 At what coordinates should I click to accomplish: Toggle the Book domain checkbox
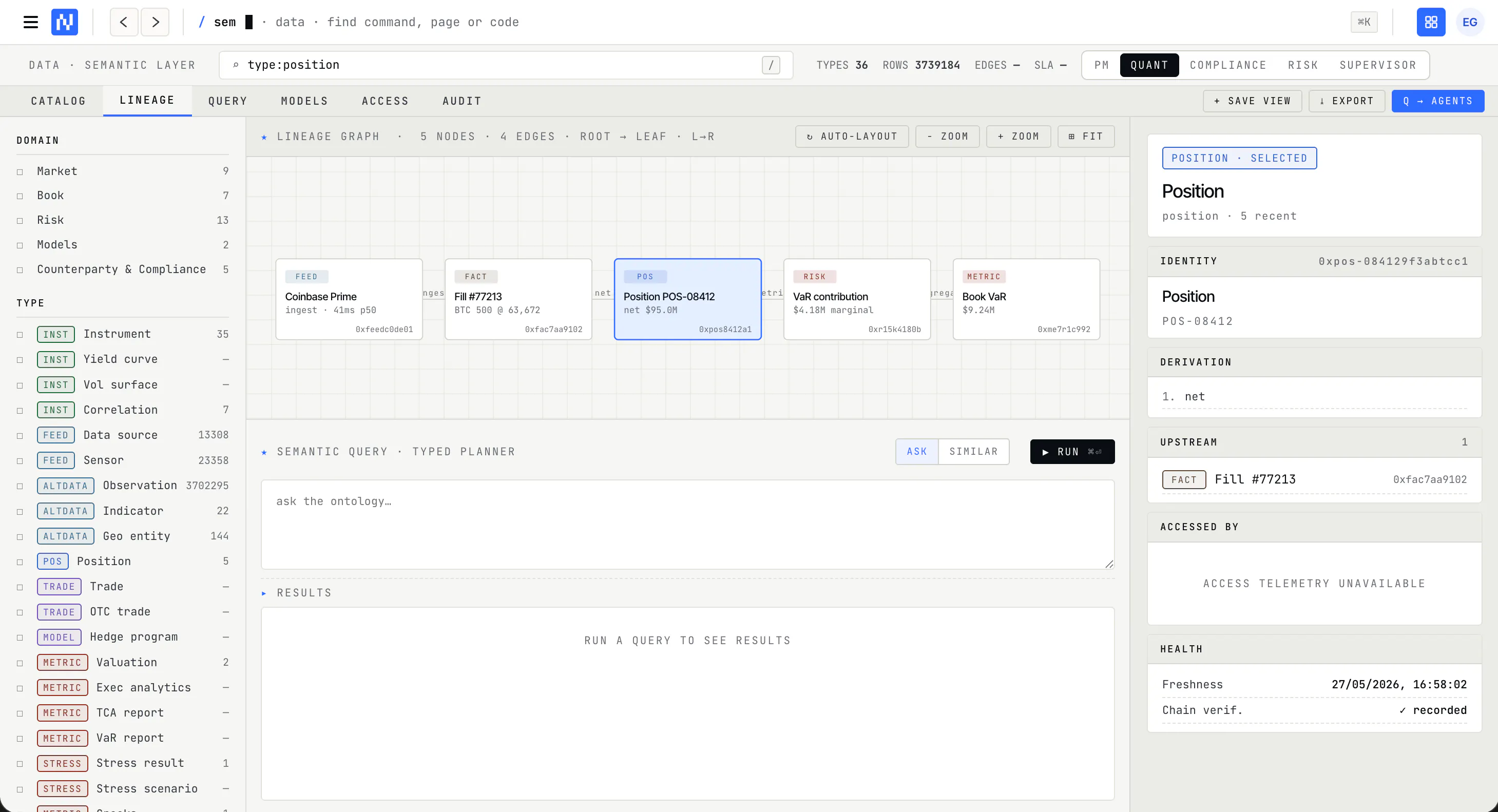20,196
